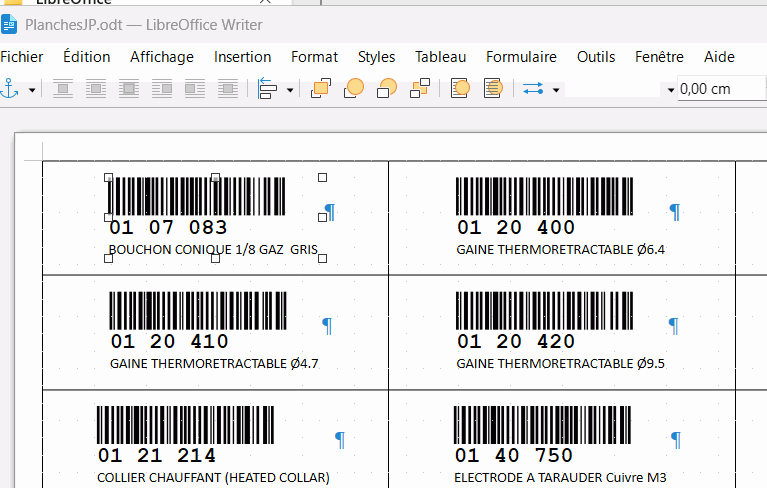This screenshot has width=767, height=488.
Task: Click the Bring to Front icon
Action: click(321, 89)
